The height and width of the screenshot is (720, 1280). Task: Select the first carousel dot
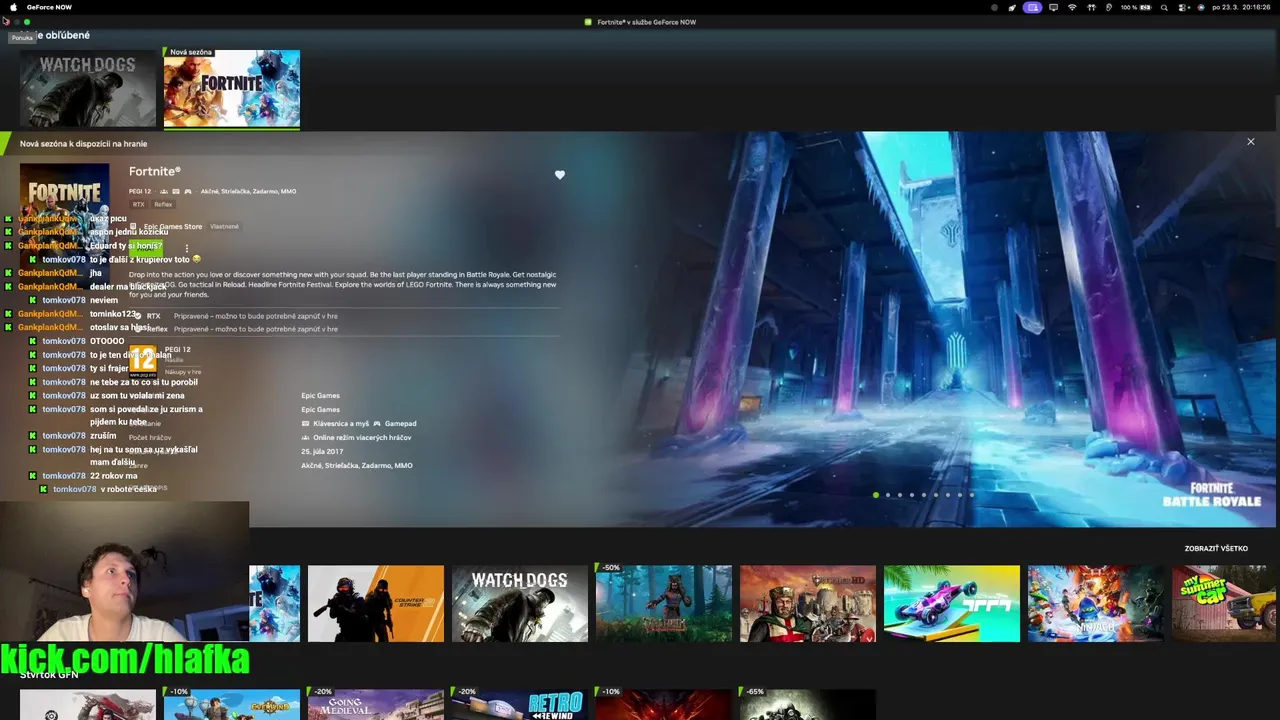876,495
